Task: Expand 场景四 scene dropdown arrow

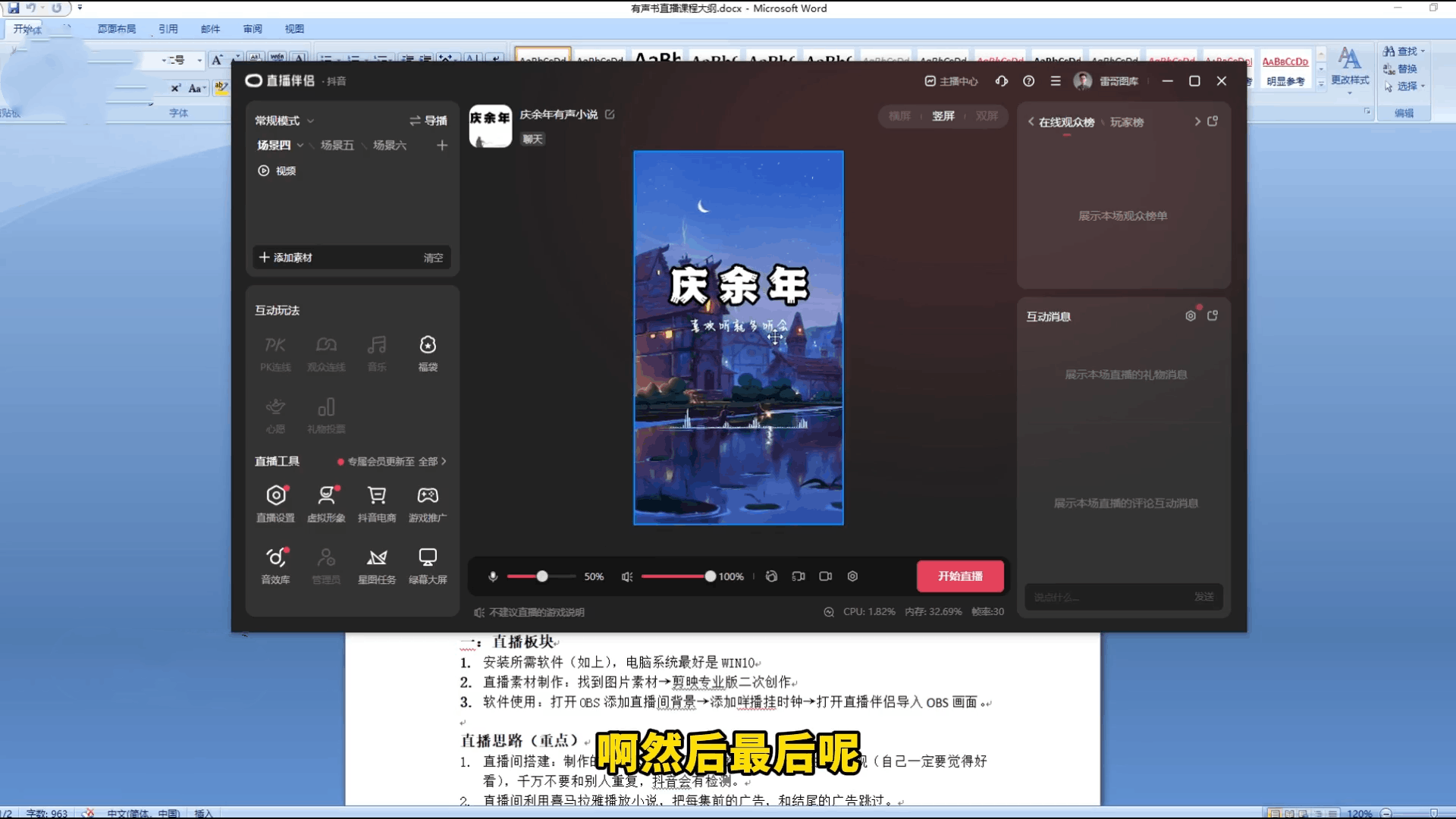Action: [x=300, y=145]
